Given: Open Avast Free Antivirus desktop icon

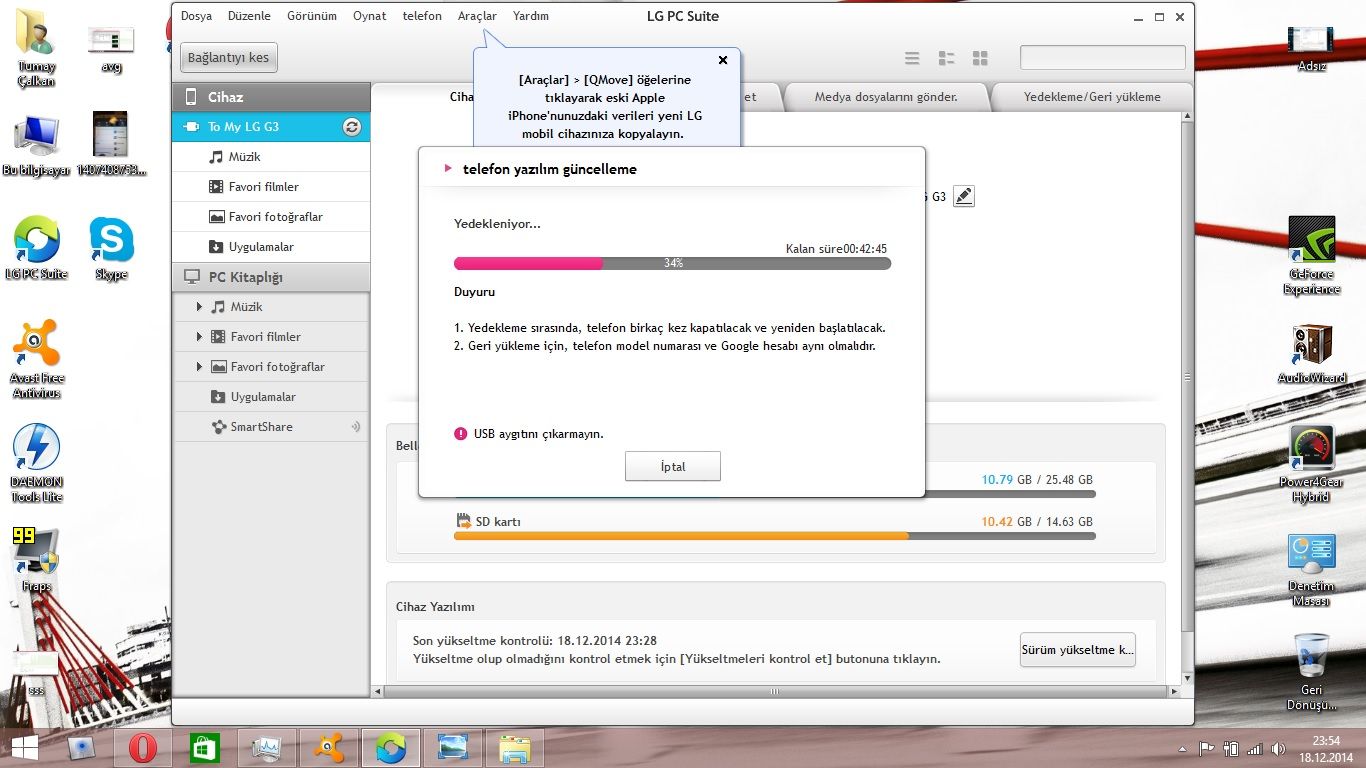Looking at the screenshot, I should point(37,359).
